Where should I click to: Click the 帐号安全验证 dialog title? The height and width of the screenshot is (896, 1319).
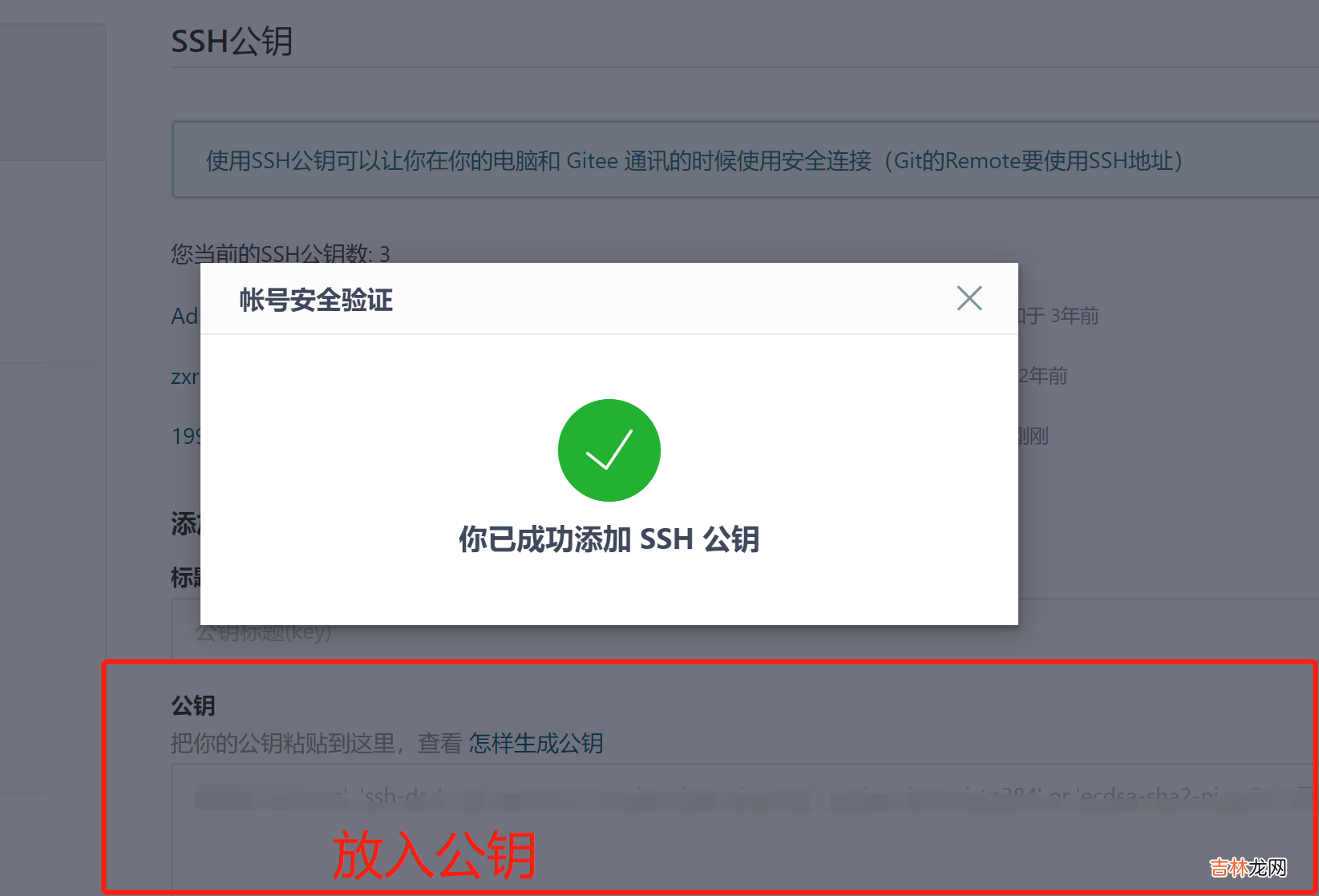pyautogui.click(x=316, y=300)
